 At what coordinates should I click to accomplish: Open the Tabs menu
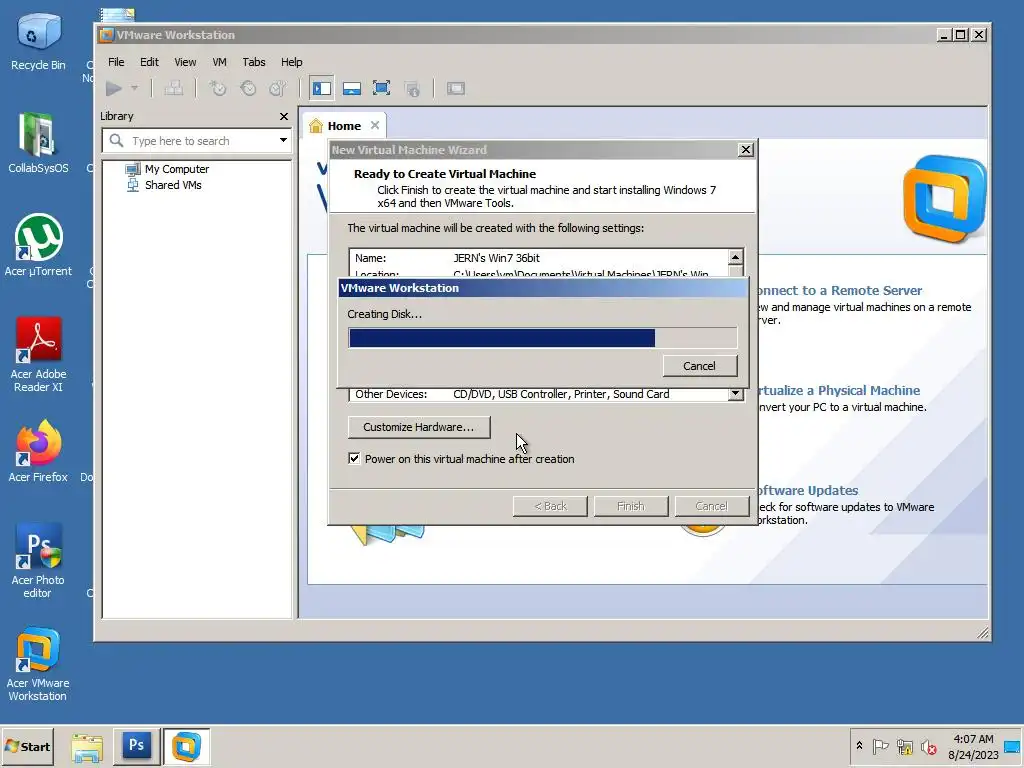point(254,62)
